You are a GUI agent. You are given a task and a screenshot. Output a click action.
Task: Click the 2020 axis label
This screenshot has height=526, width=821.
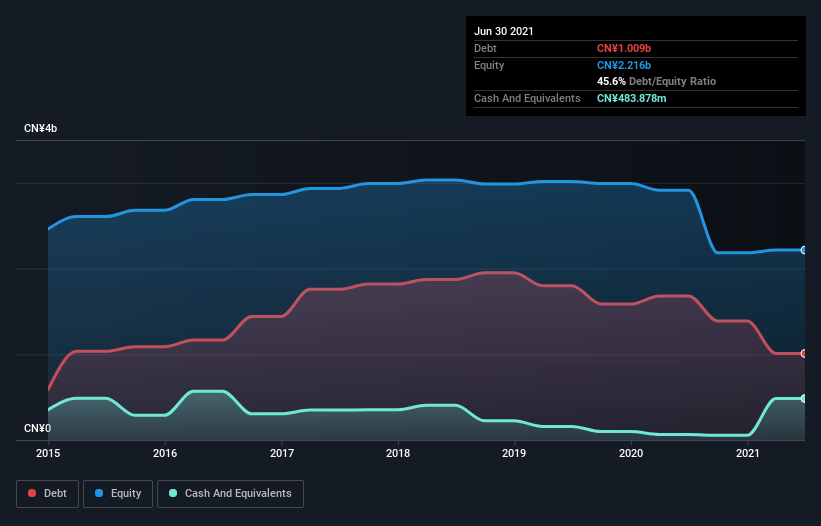coord(631,453)
